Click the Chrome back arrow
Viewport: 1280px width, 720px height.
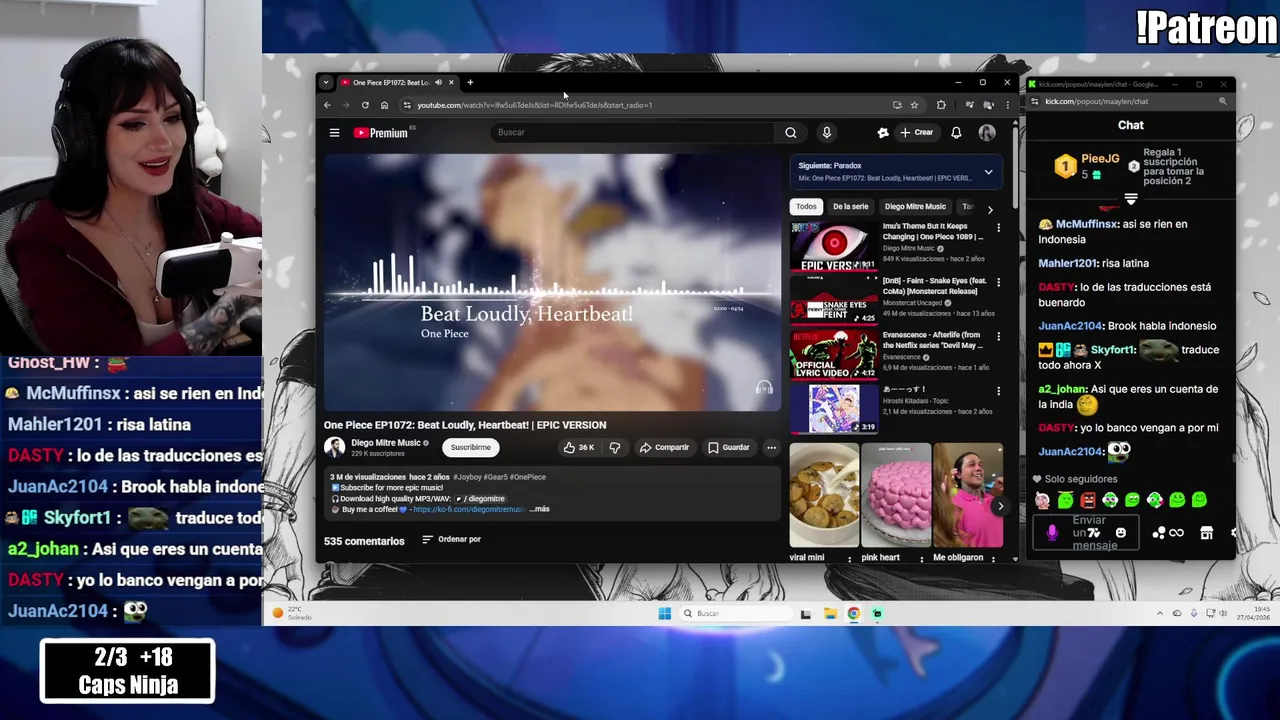click(x=327, y=105)
